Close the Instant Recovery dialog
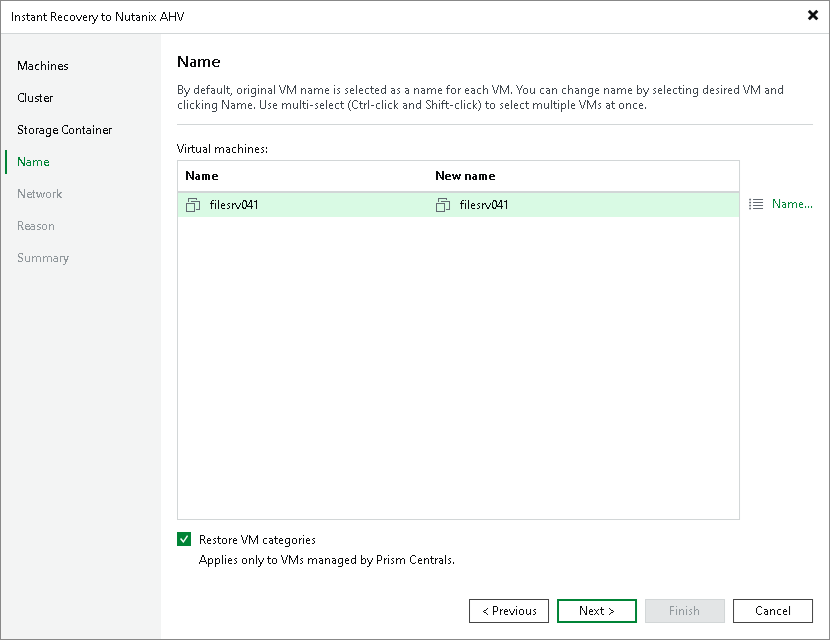 click(x=813, y=15)
